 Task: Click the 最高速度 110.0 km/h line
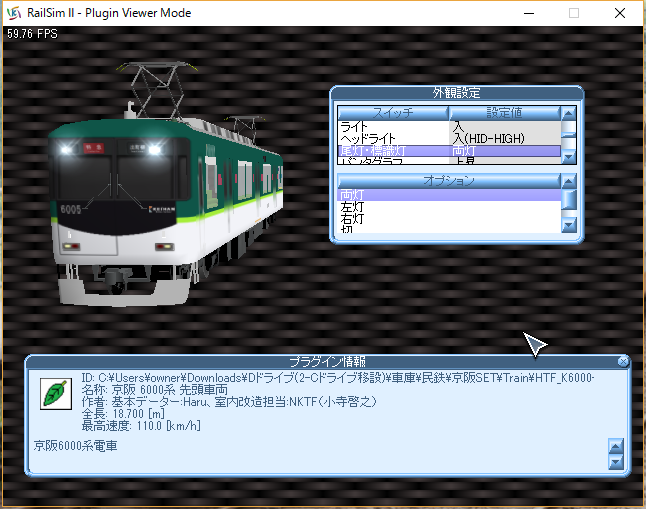click(x=141, y=426)
